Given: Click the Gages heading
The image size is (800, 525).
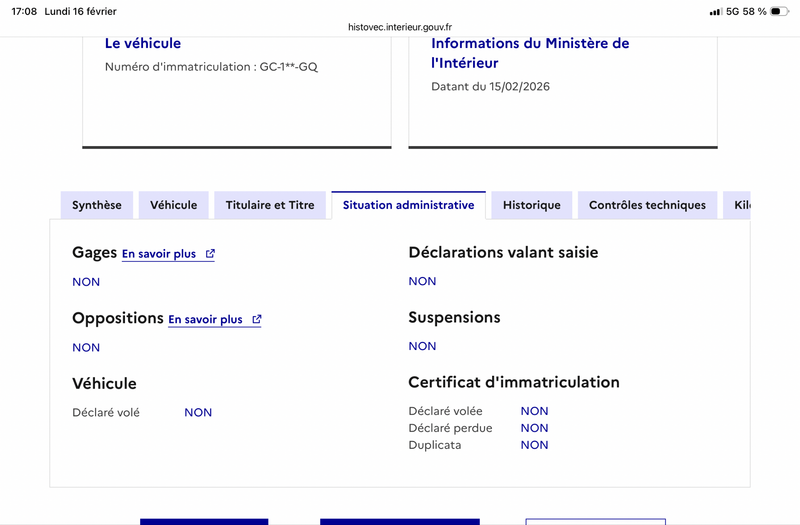Looking at the screenshot, I should [x=94, y=253].
